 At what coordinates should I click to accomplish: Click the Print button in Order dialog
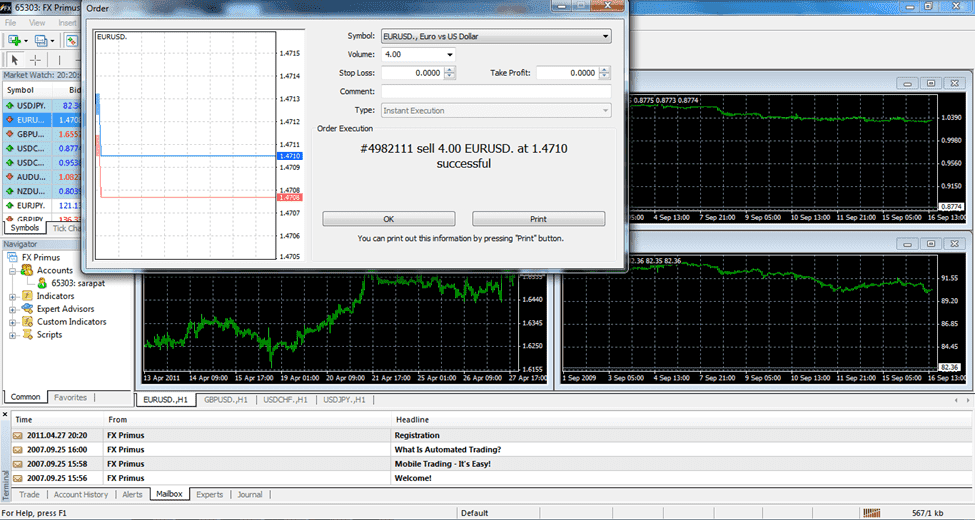(x=538, y=219)
